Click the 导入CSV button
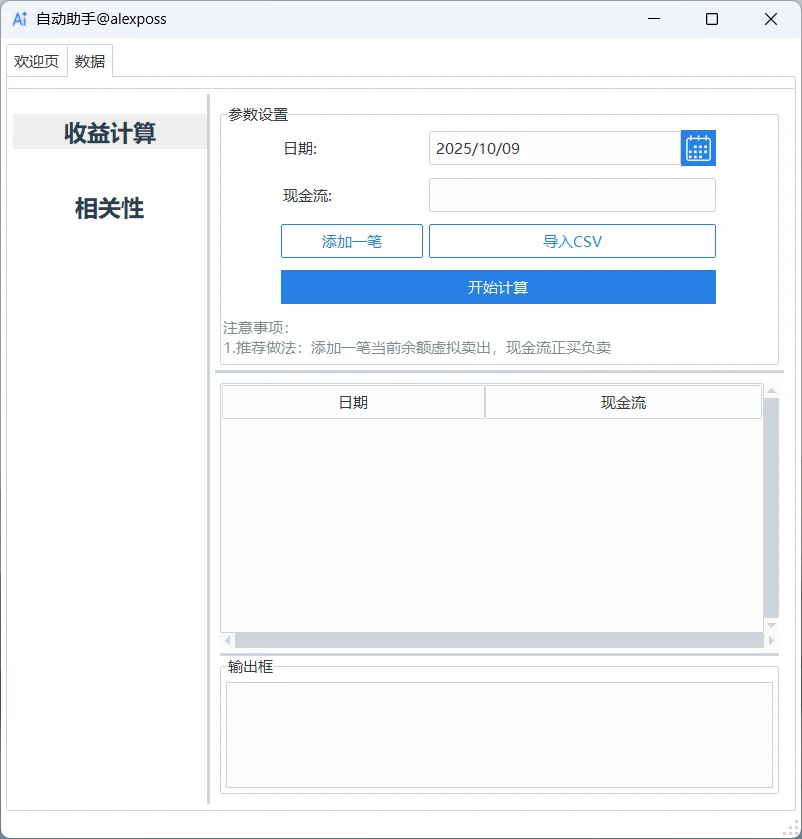Screen dimensions: 802x839 [x=572, y=240]
